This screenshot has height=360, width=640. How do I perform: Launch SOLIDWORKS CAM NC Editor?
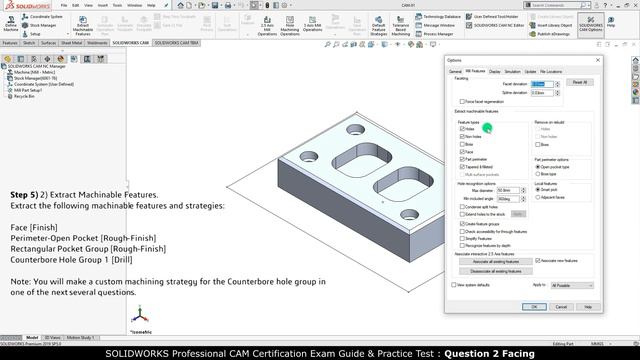[495, 25]
